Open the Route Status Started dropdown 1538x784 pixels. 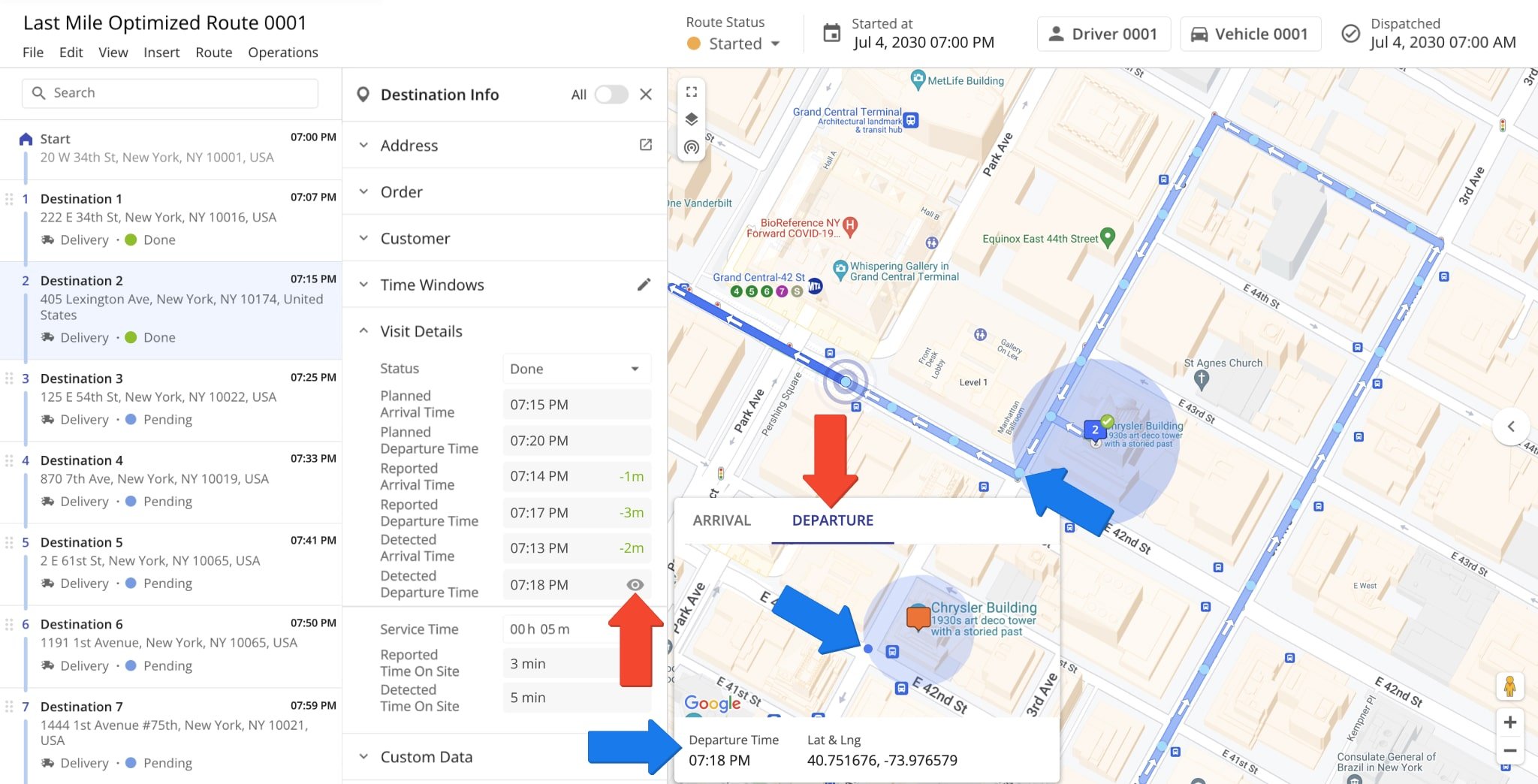(x=734, y=44)
